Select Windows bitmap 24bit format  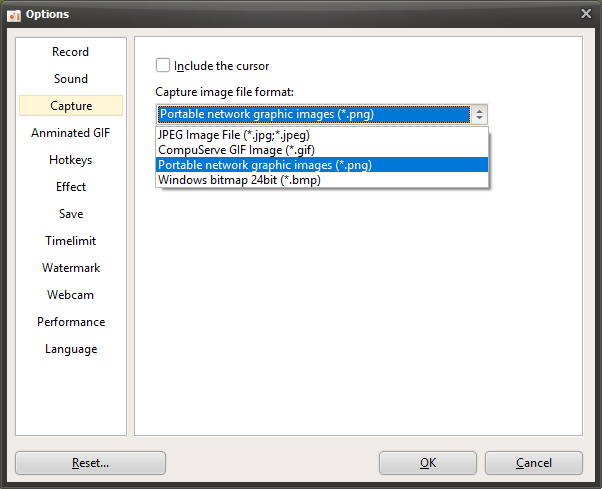point(239,180)
